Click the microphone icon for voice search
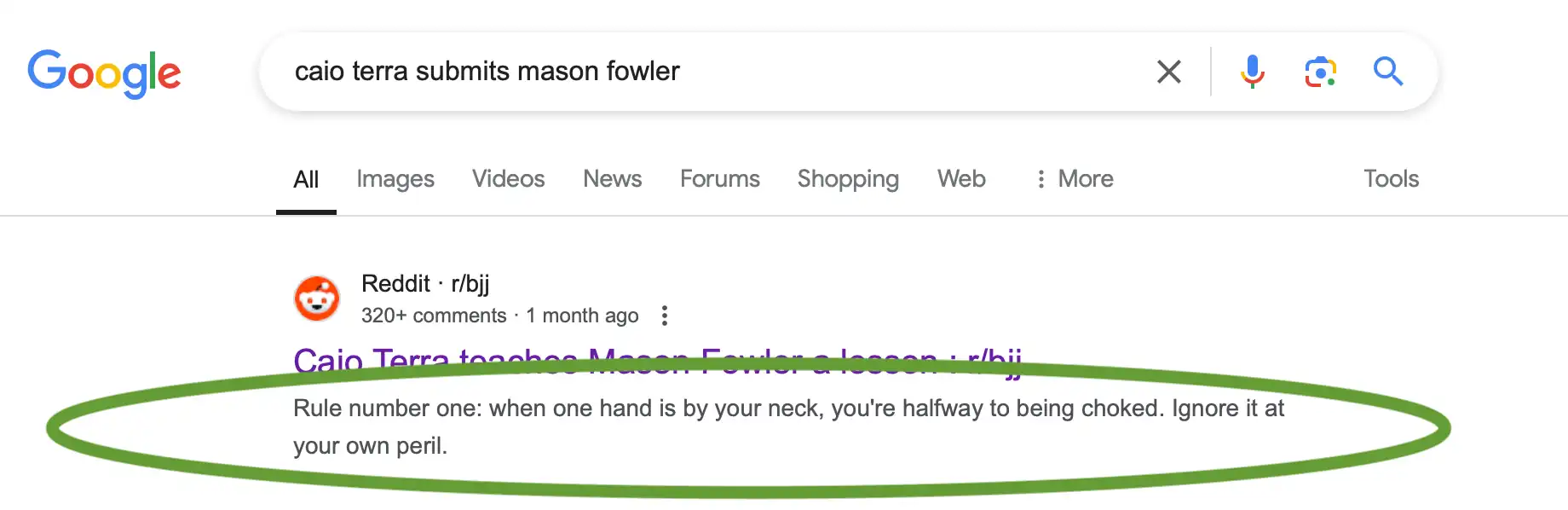Image resolution: width=1568 pixels, height=510 pixels. (1251, 72)
